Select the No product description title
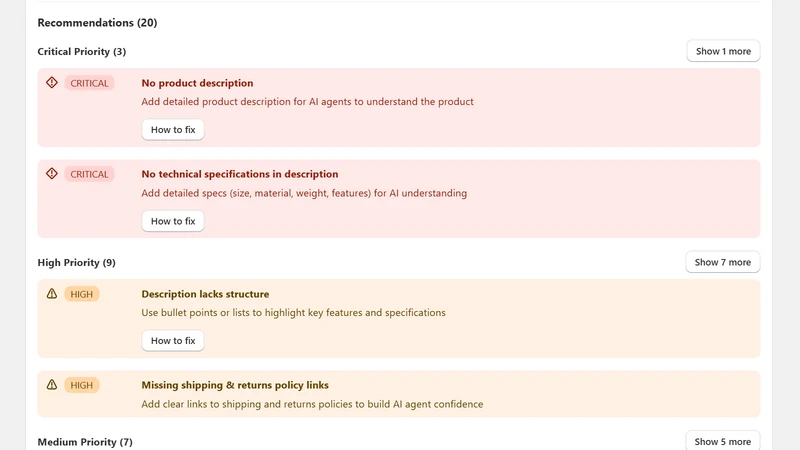 [197, 83]
